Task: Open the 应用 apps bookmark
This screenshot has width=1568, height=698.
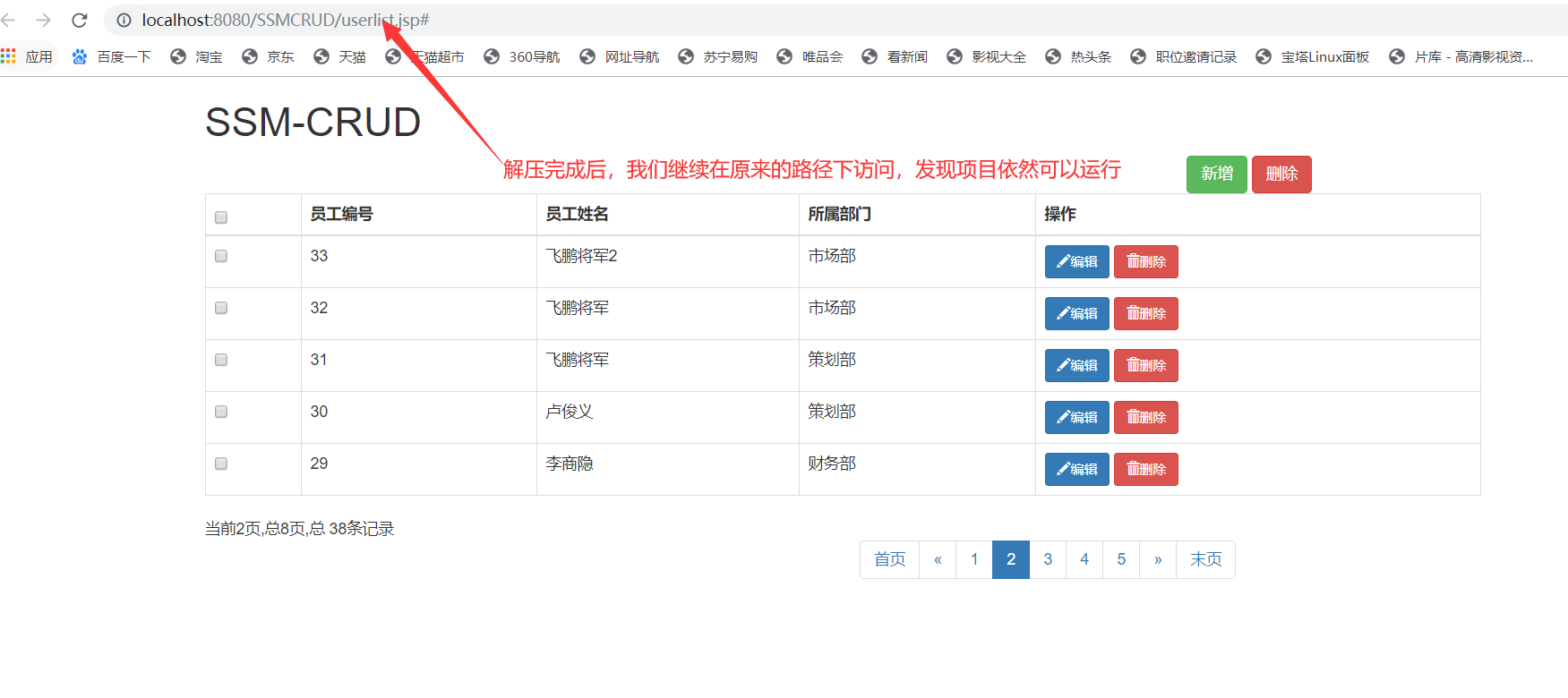Action: tap(28, 56)
